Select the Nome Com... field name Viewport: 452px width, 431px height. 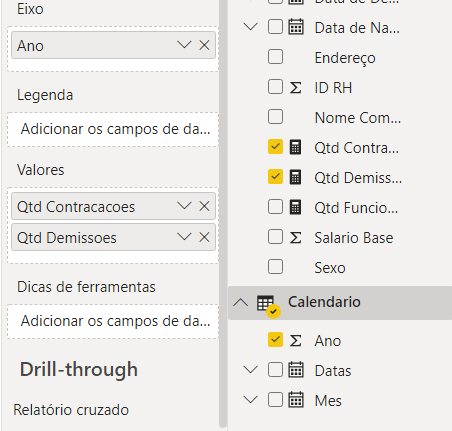pyautogui.click(x=358, y=118)
